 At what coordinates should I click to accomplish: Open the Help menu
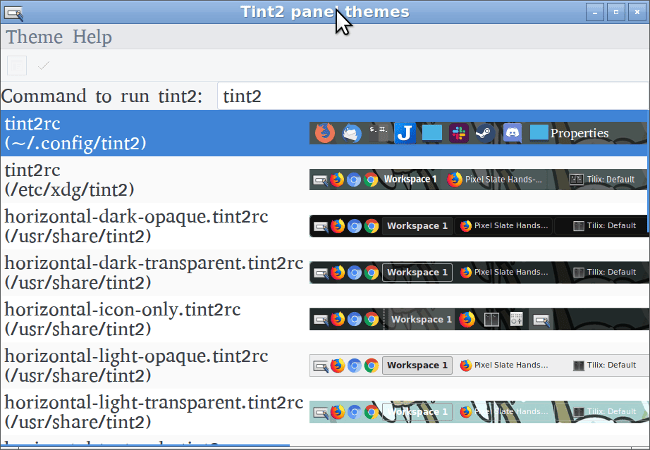click(x=92, y=37)
